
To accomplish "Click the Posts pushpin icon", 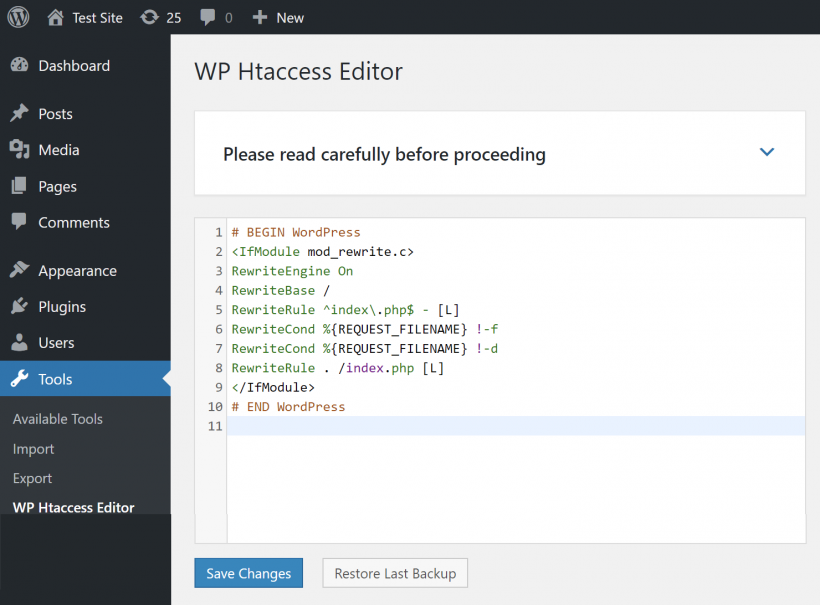I will [x=21, y=113].
